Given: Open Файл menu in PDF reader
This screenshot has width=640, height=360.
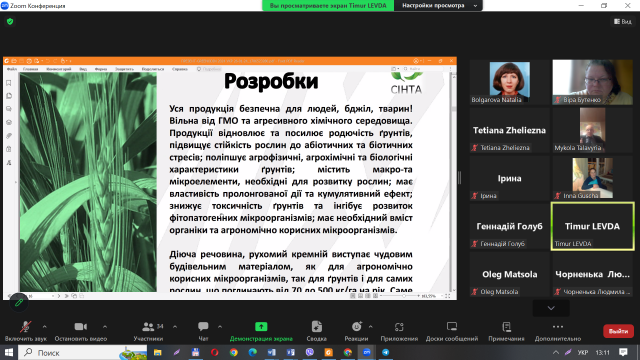Looking at the screenshot, I should point(11,69).
